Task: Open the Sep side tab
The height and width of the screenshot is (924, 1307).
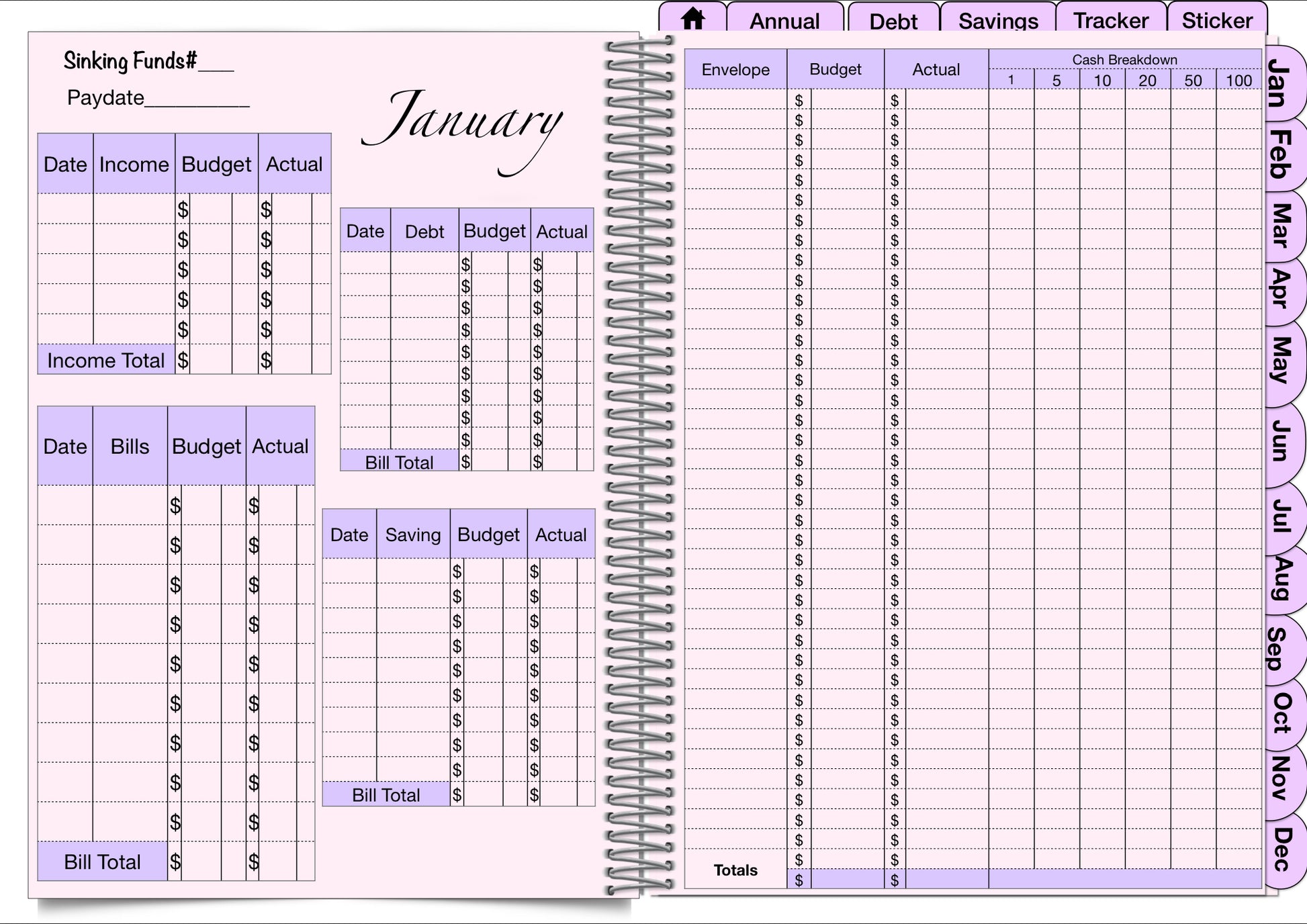Action: 1278,648
